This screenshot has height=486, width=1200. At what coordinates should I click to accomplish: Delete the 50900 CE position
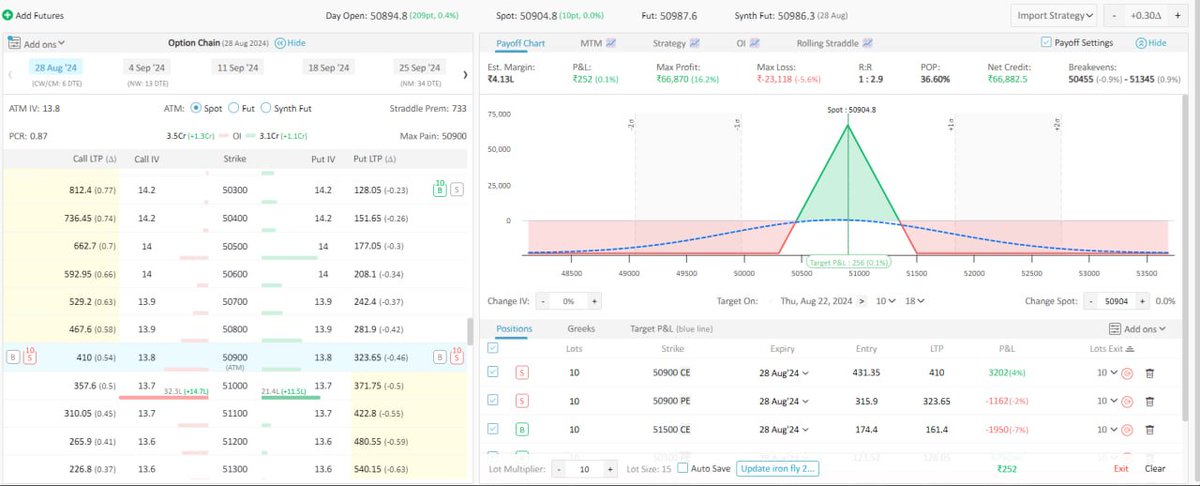click(1149, 373)
